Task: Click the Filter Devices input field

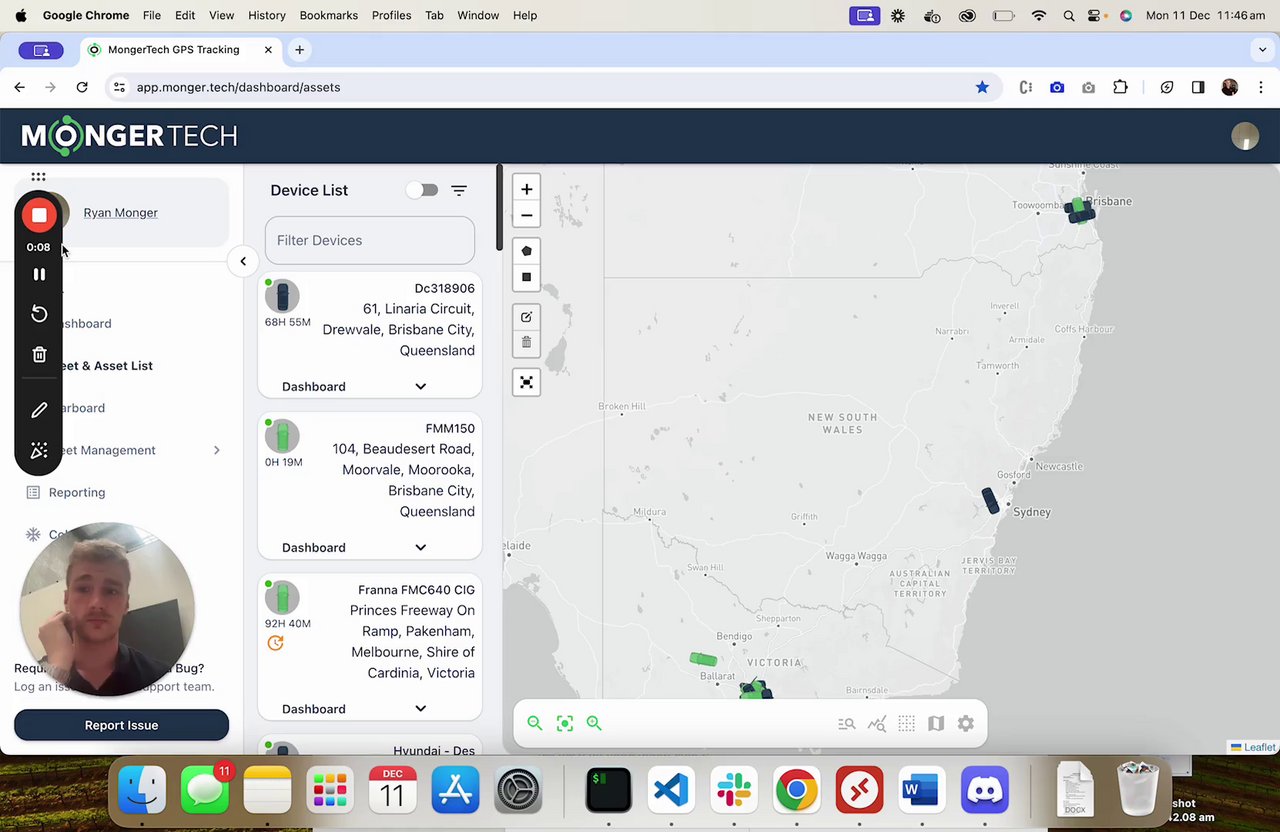Action: click(x=370, y=240)
